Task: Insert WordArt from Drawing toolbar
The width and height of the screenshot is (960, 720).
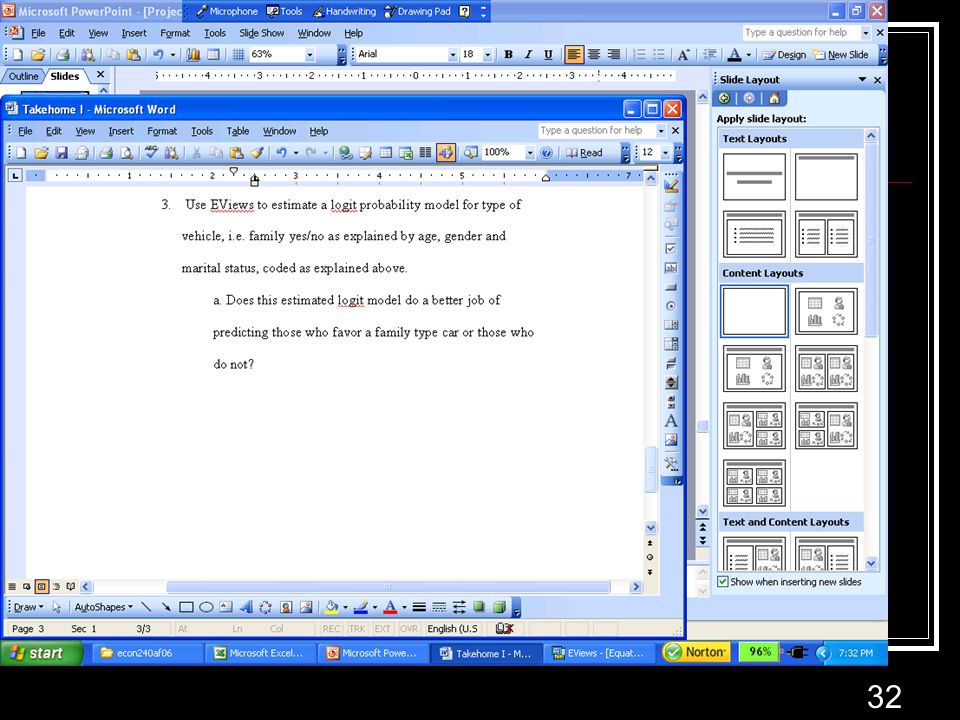Action: (x=246, y=607)
